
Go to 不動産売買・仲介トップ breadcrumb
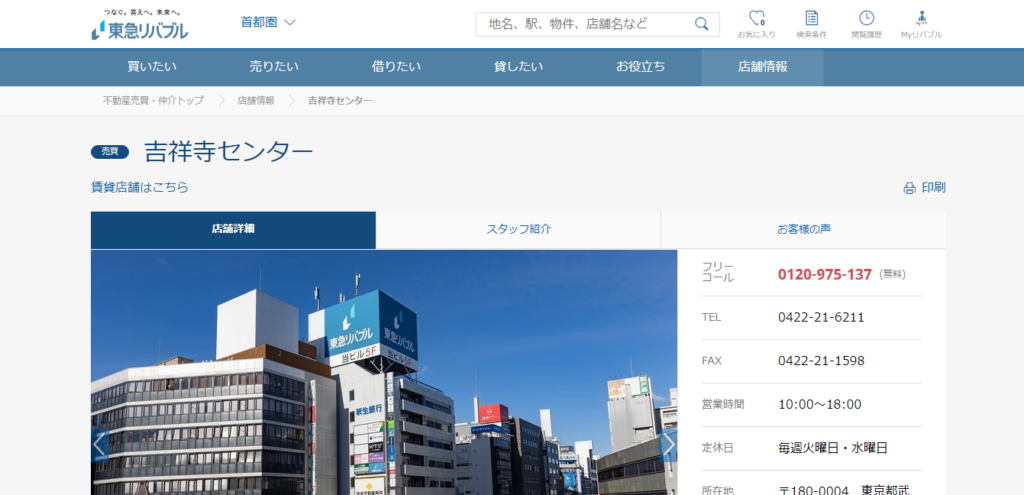tap(153, 101)
